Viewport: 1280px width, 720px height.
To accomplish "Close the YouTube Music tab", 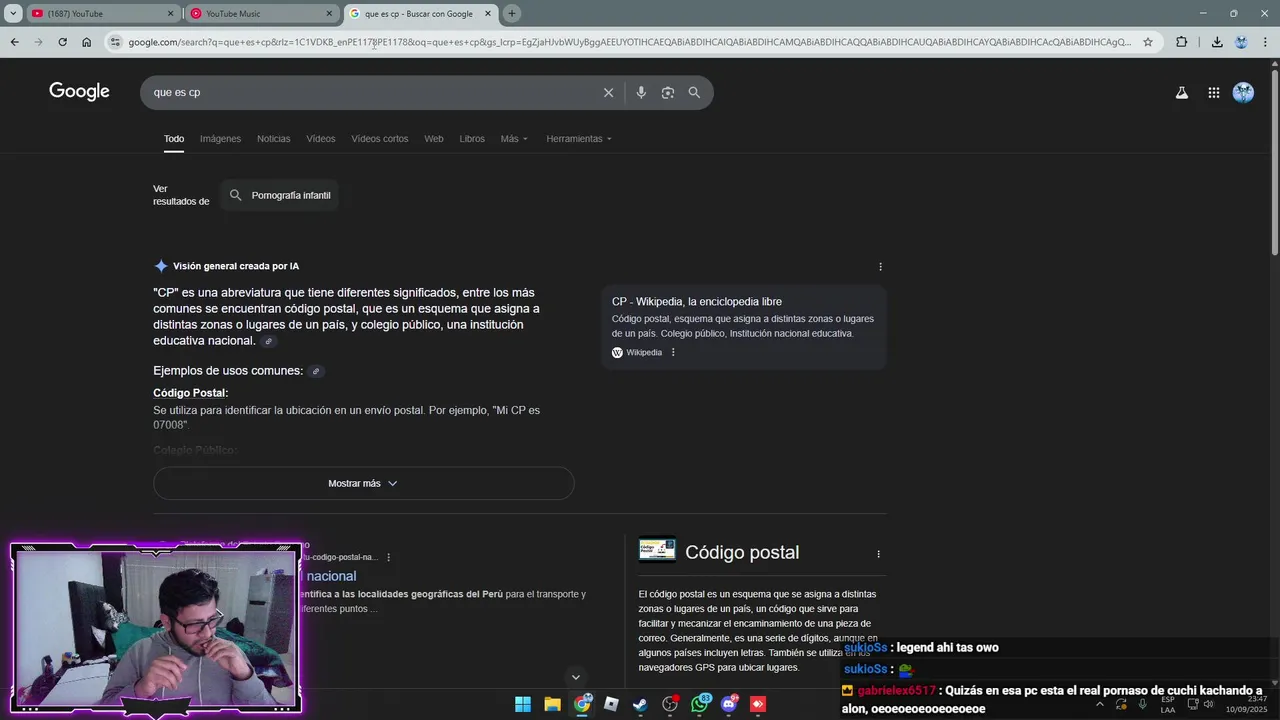I will [329, 13].
